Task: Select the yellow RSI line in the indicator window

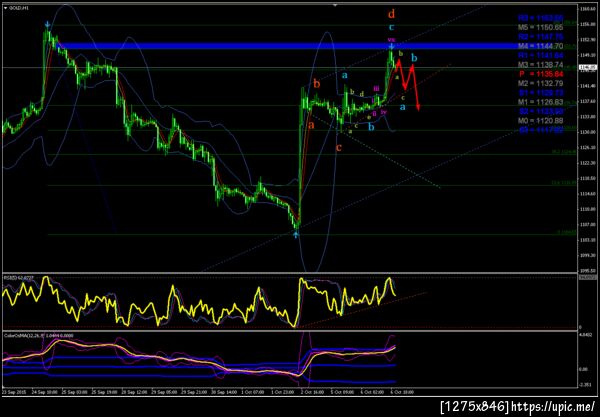Action: (x=198, y=302)
